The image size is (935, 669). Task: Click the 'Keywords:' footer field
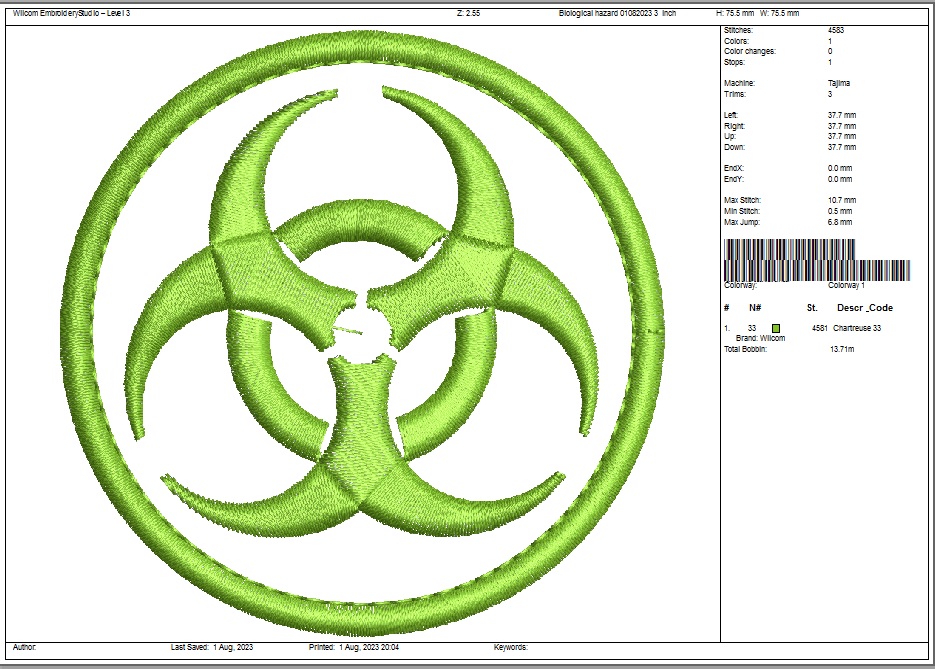click(510, 648)
